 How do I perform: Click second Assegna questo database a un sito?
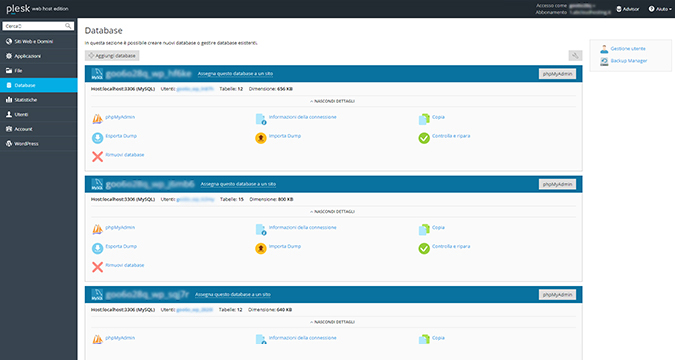pyautogui.click(x=238, y=184)
